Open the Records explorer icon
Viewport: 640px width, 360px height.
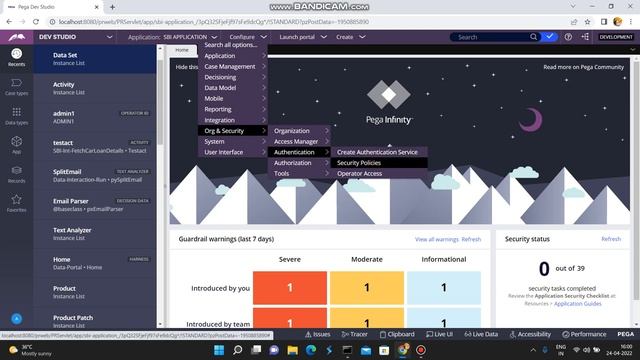(16, 174)
